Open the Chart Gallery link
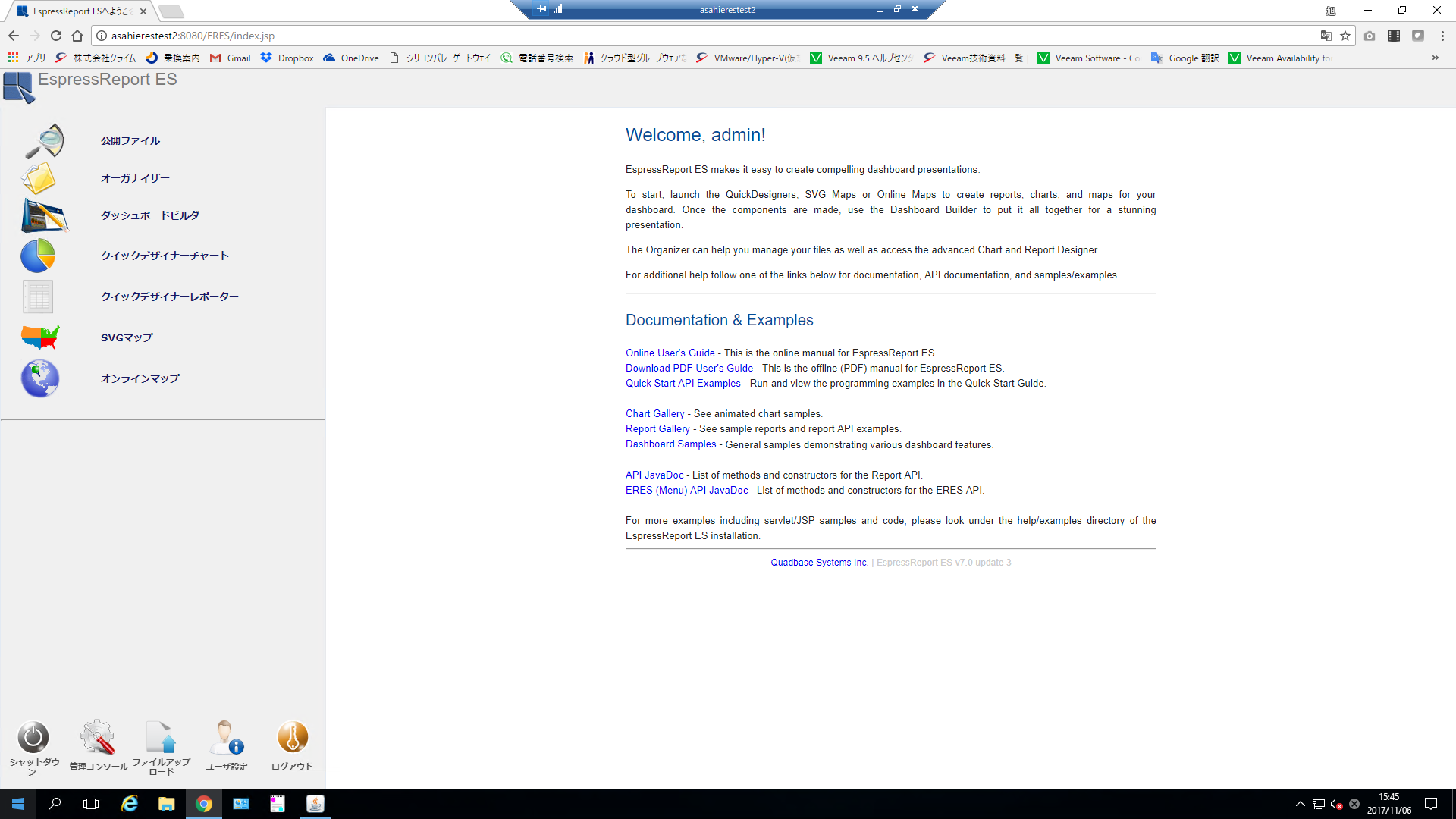Viewport: 1456px width, 819px height. [x=655, y=413]
